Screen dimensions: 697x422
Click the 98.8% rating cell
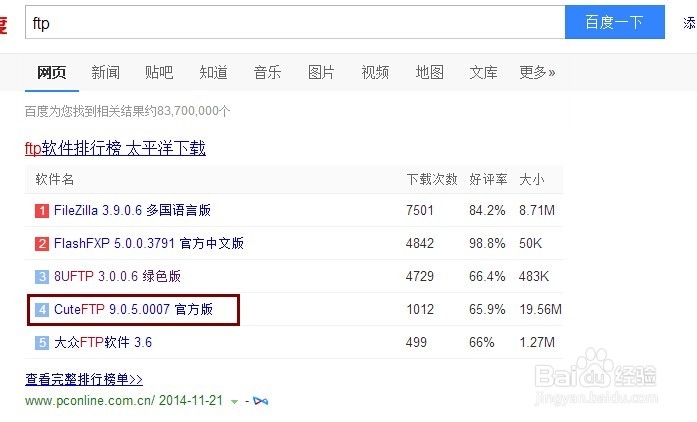487,243
